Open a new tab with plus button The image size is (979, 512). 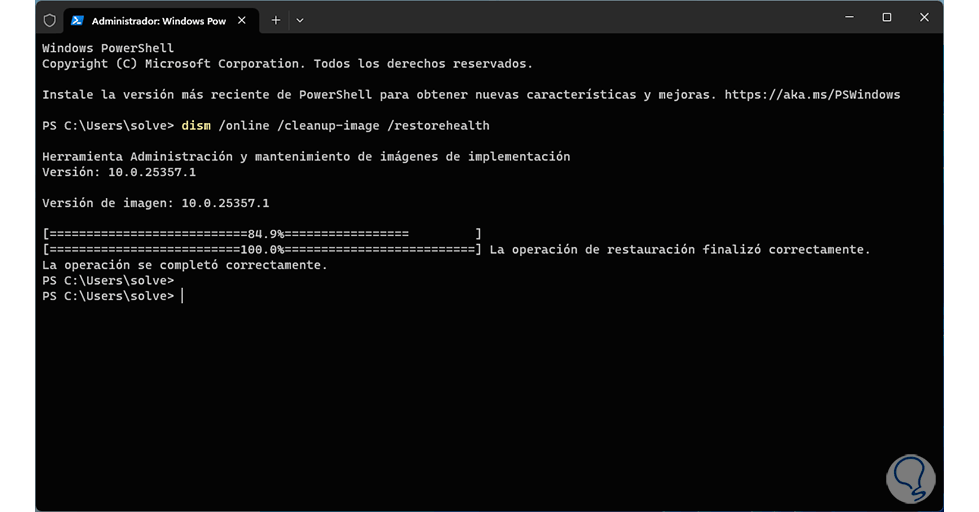point(276,20)
